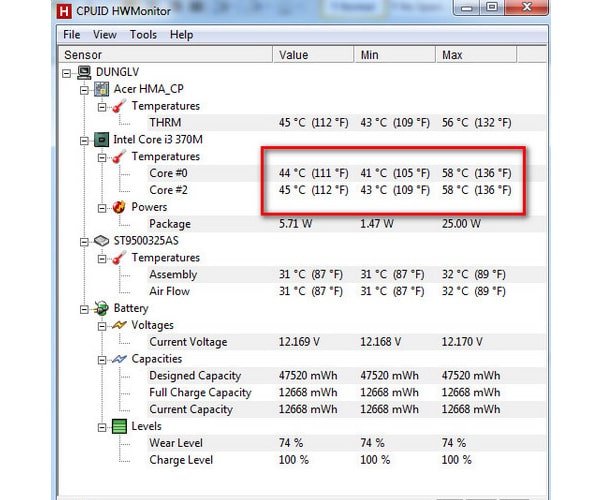Click the Value column header

click(x=313, y=55)
